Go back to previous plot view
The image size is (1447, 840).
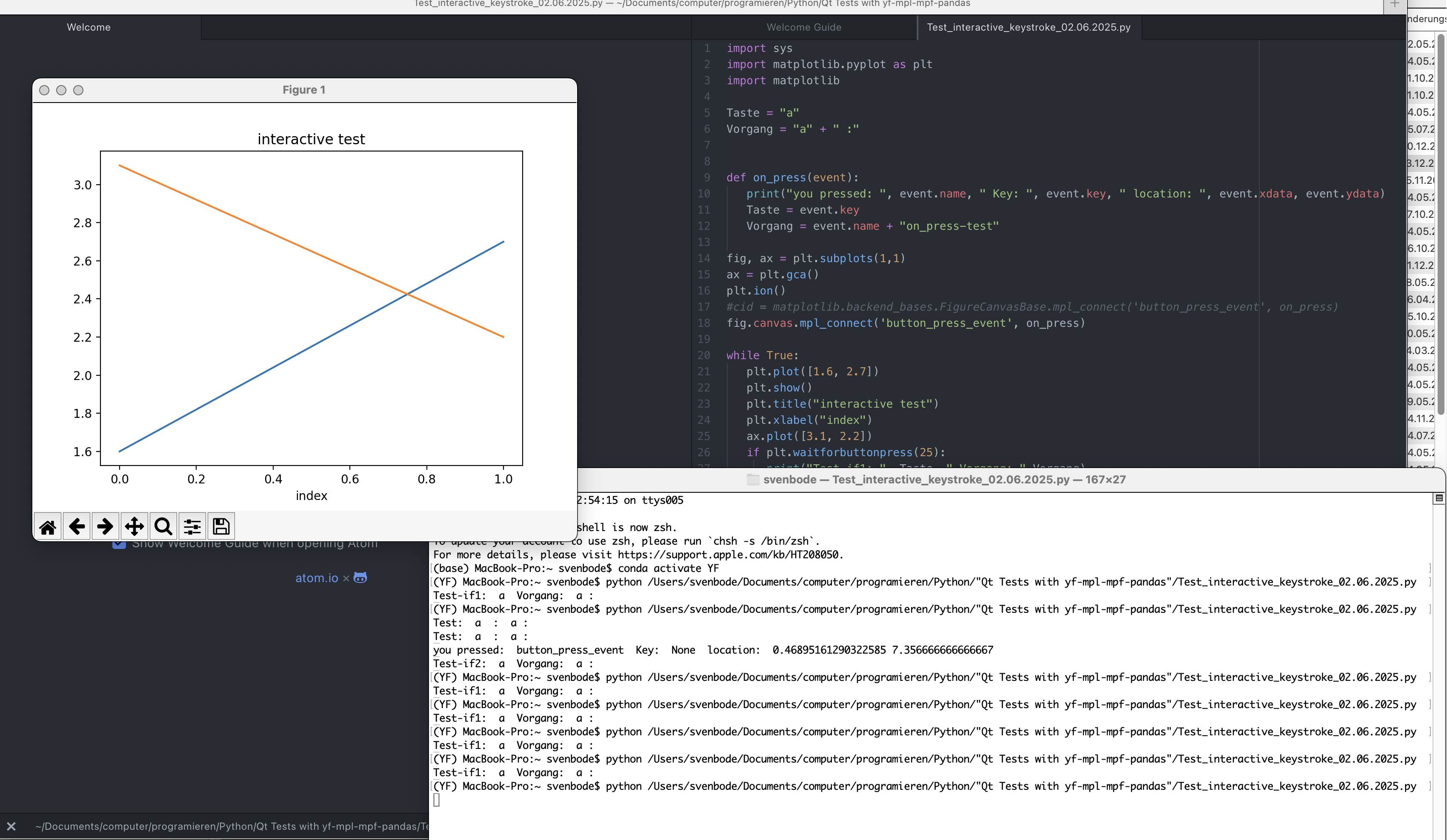coord(76,526)
